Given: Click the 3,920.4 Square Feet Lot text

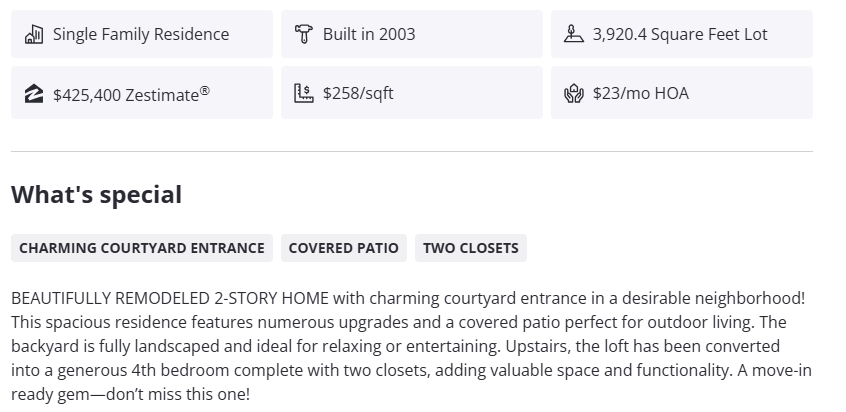Looking at the screenshot, I should point(680,34).
